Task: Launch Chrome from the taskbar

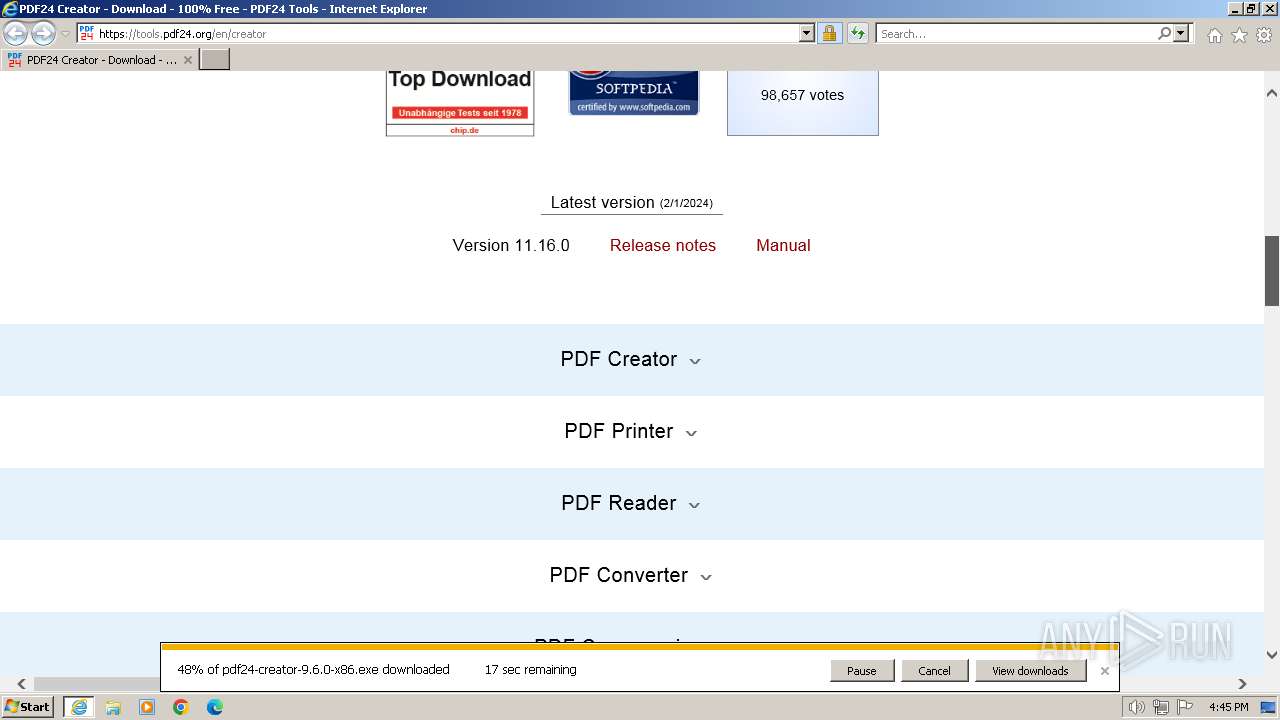Action: pos(181,707)
